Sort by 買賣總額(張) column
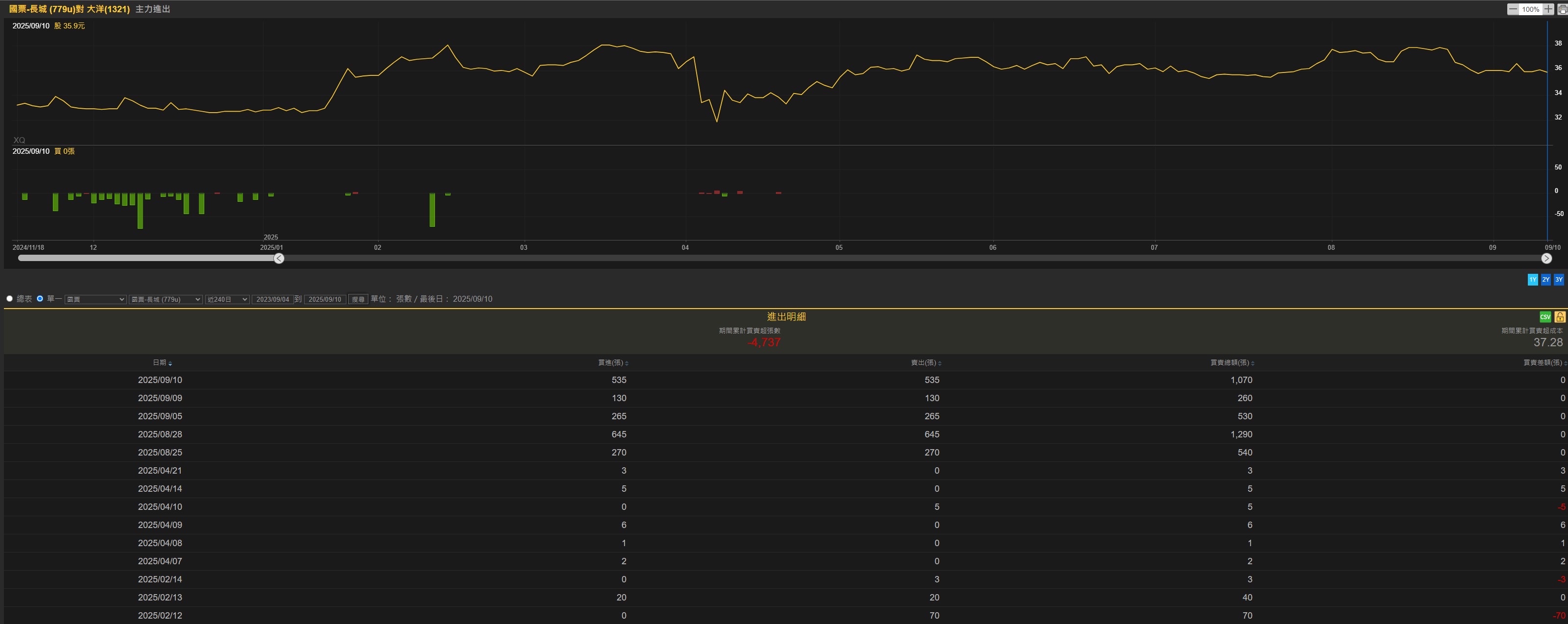 tap(1231, 363)
